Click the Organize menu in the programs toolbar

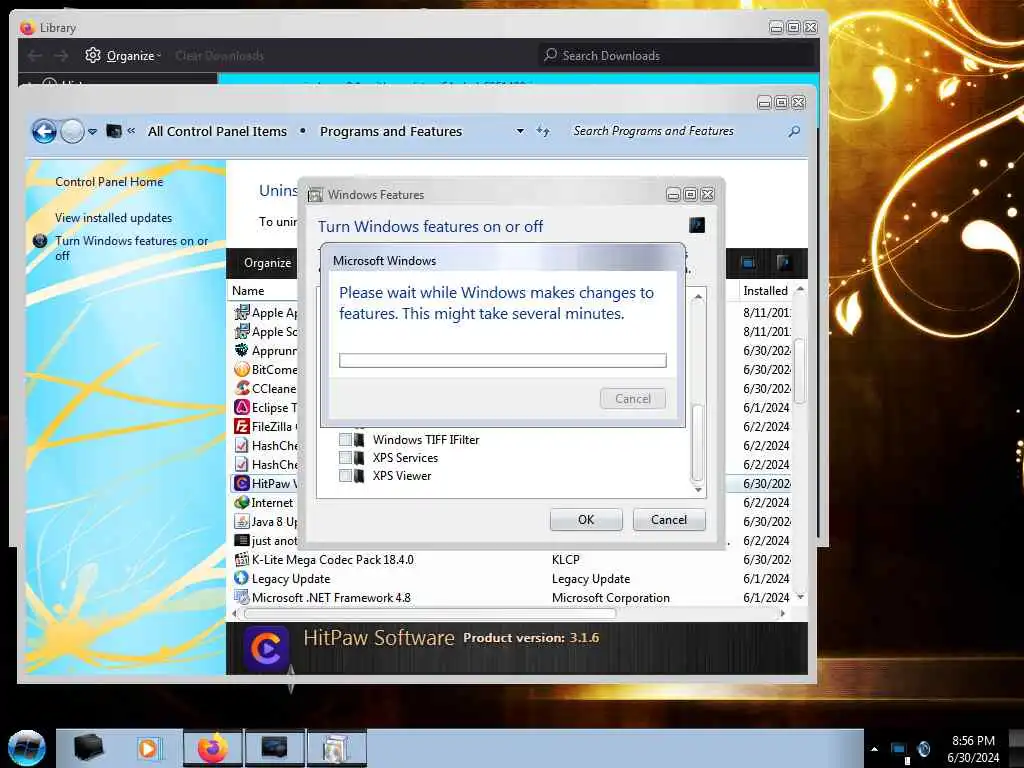coord(267,263)
